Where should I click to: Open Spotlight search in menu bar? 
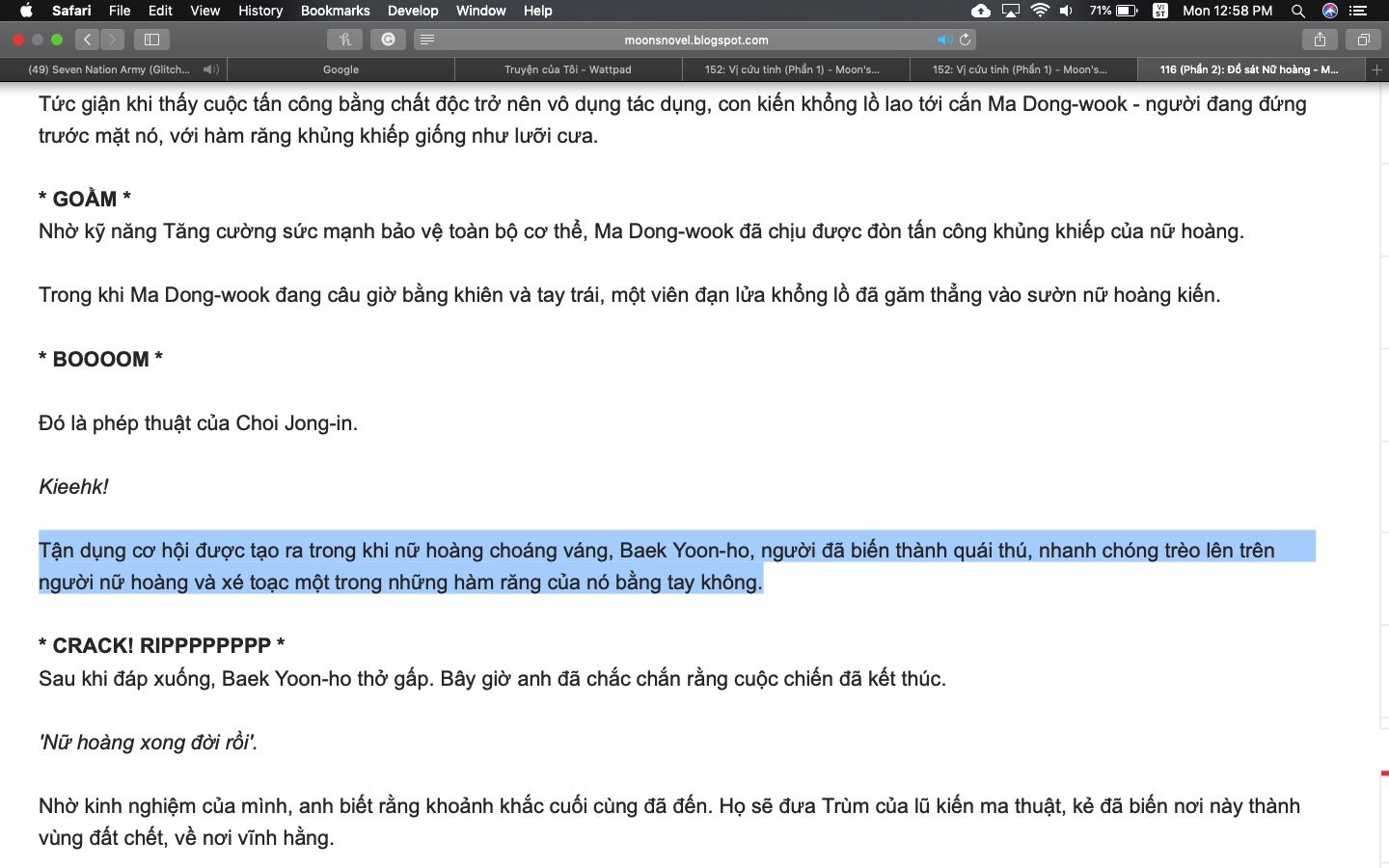(1298, 11)
